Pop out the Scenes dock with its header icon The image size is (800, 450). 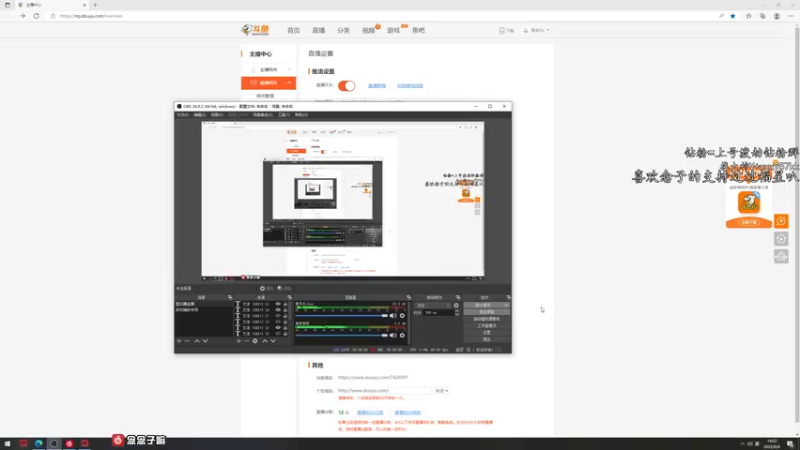tap(230, 297)
